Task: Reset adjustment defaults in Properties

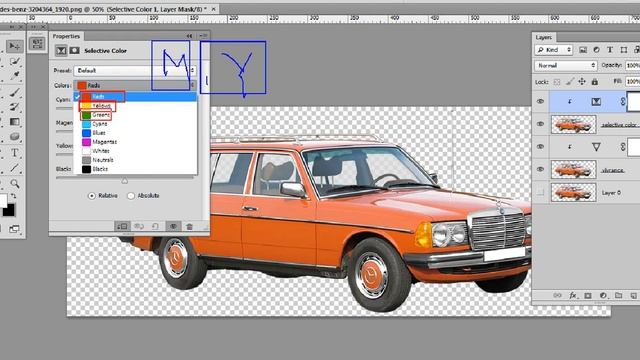Action: pos(156,226)
